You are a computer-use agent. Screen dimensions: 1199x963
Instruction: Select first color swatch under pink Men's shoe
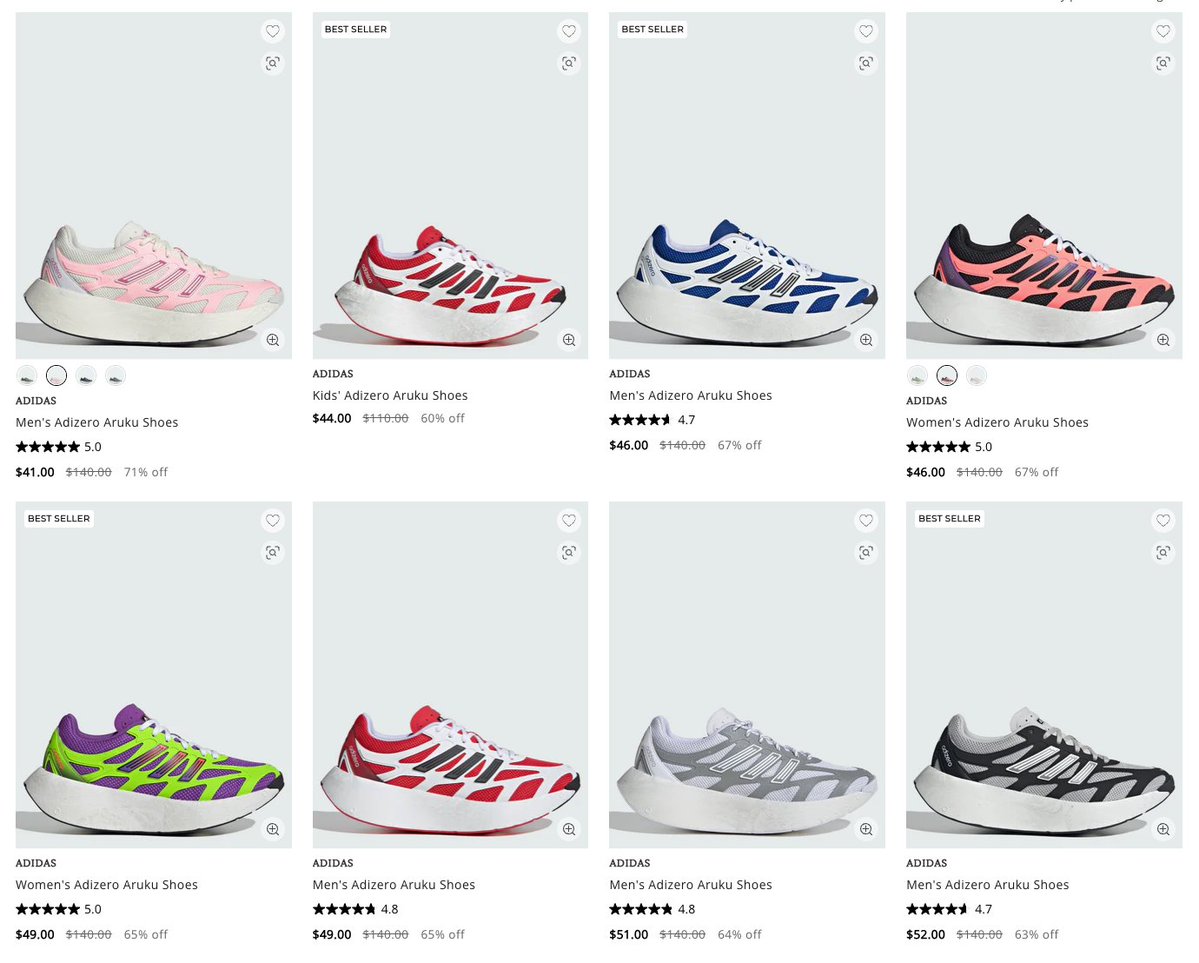pyautogui.click(x=27, y=376)
